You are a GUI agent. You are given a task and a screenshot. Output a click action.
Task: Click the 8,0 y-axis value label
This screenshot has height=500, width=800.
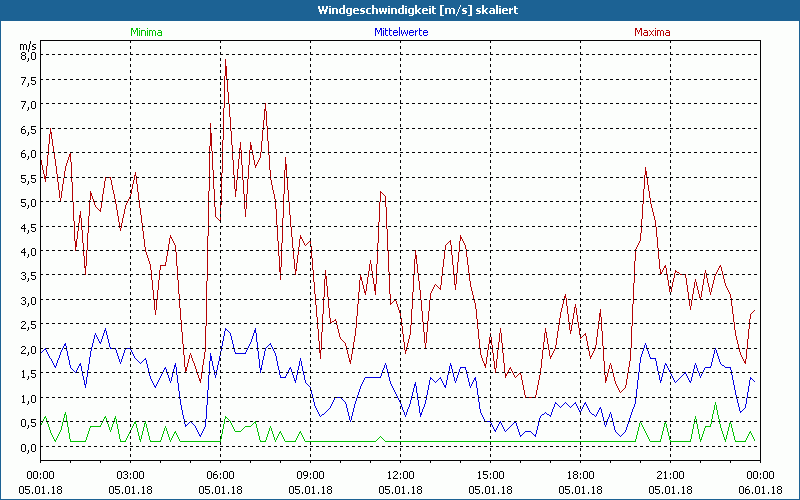(x=28, y=56)
